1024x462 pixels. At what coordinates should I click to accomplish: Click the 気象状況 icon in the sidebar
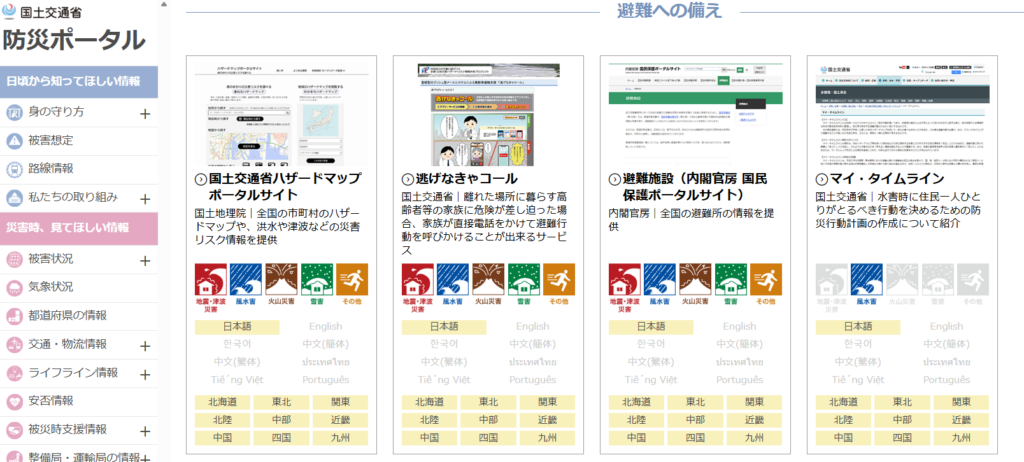[15, 288]
